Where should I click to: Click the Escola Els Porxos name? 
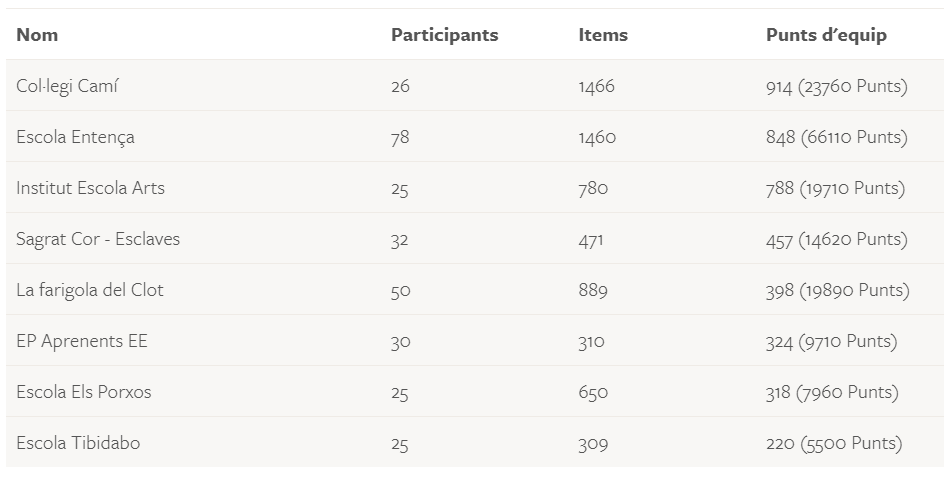(x=84, y=392)
